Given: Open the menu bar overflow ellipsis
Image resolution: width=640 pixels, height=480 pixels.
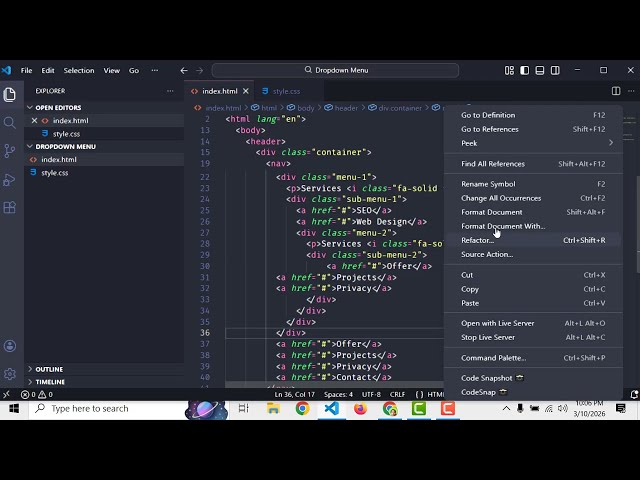Looking at the screenshot, I should click(155, 70).
